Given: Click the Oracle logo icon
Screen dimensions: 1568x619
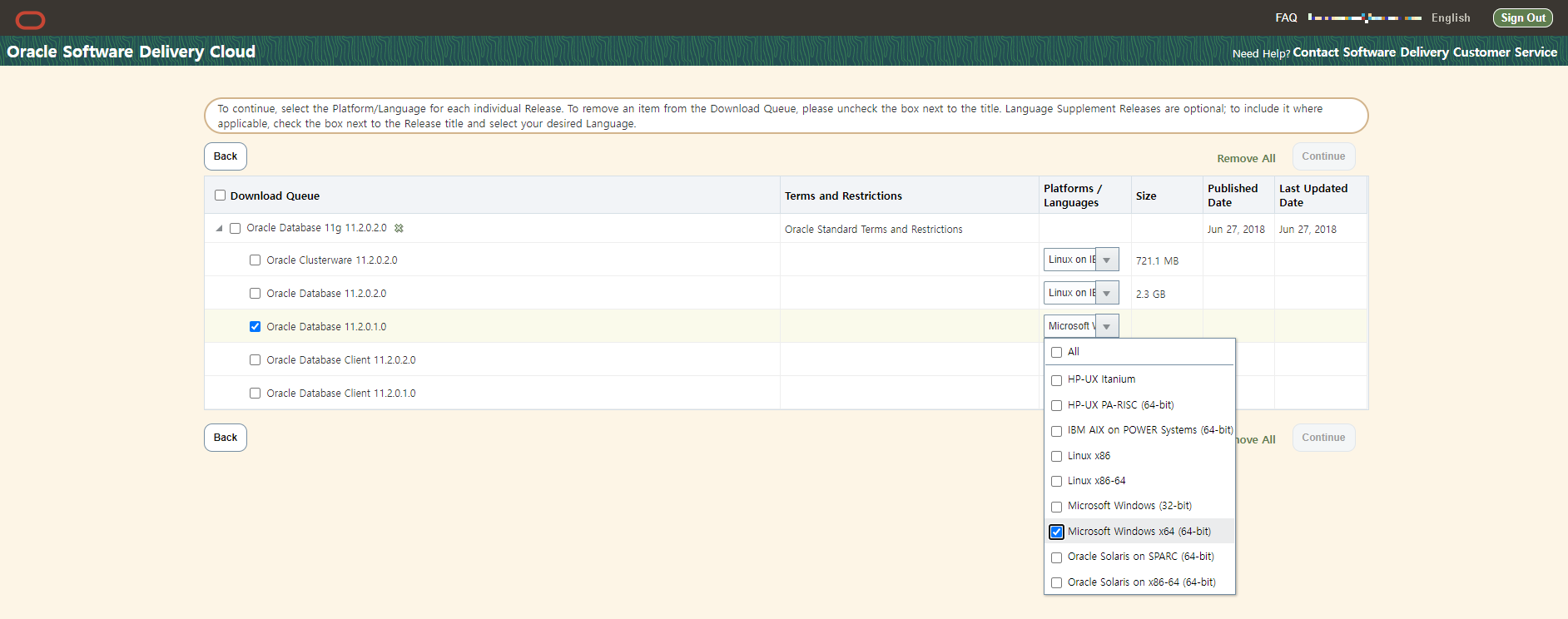Looking at the screenshot, I should [31, 20].
